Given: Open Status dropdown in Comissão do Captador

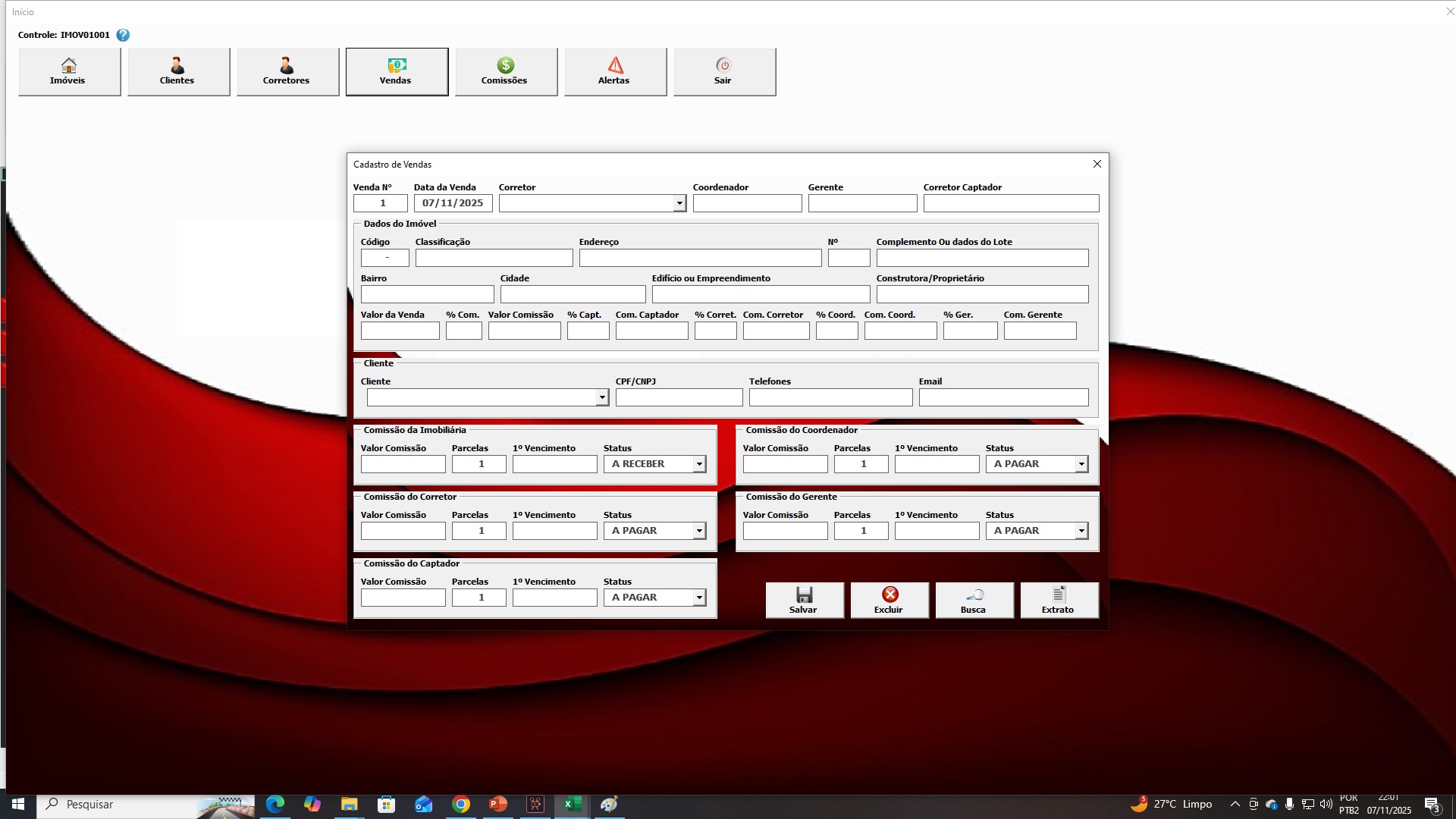Looking at the screenshot, I should [x=698, y=598].
